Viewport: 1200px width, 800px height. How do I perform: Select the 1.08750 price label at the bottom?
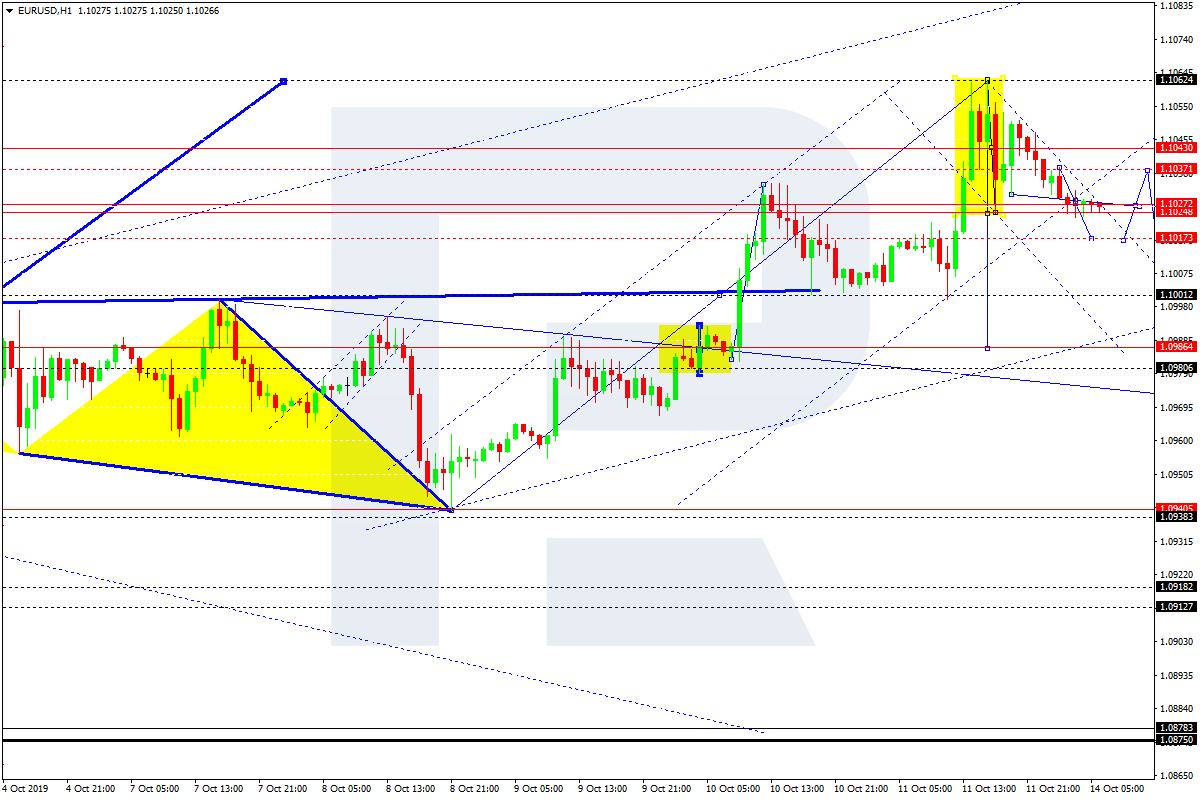pyautogui.click(x=1175, y=742)
